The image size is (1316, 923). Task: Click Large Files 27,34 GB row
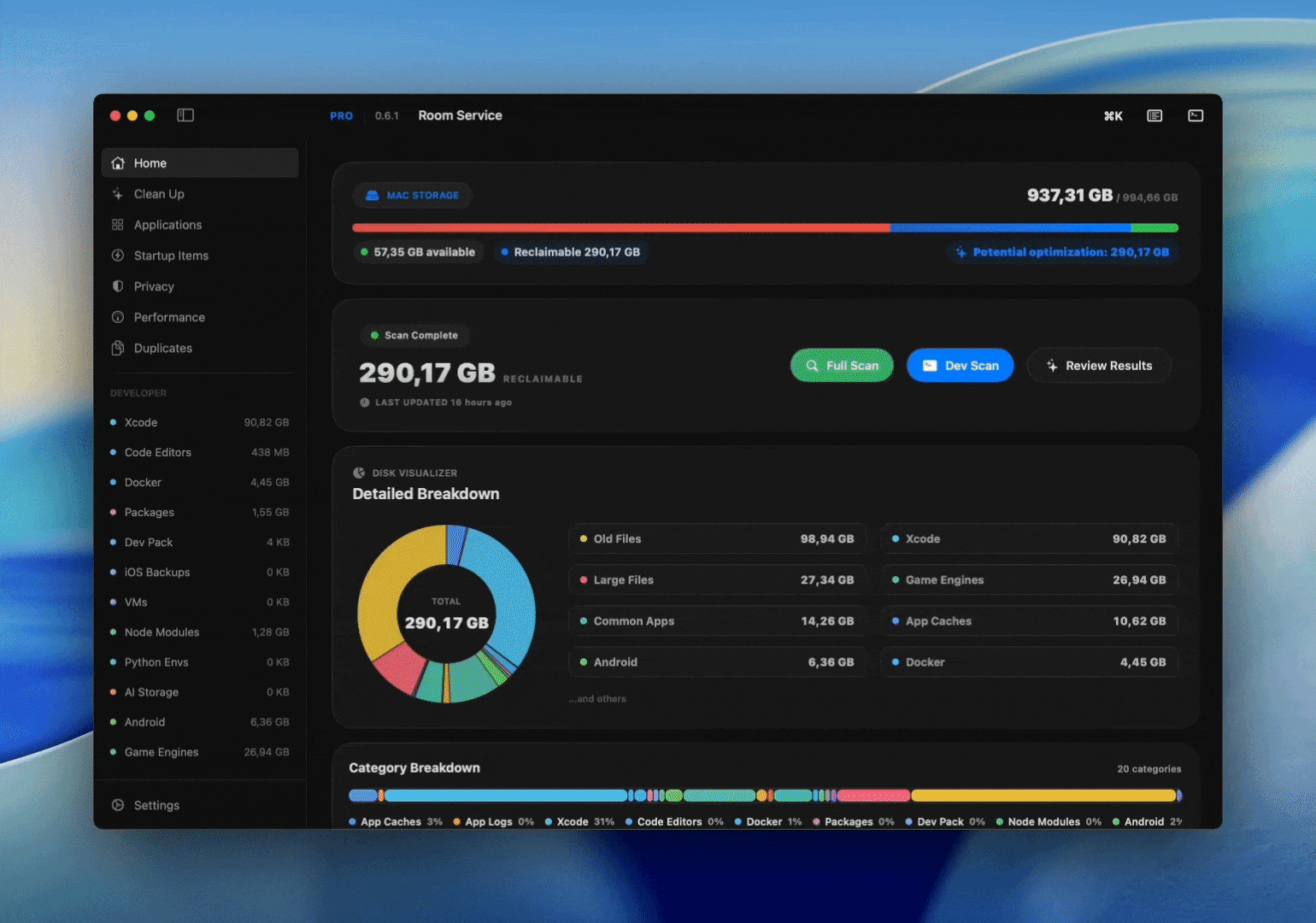click(x=717, y=580)
